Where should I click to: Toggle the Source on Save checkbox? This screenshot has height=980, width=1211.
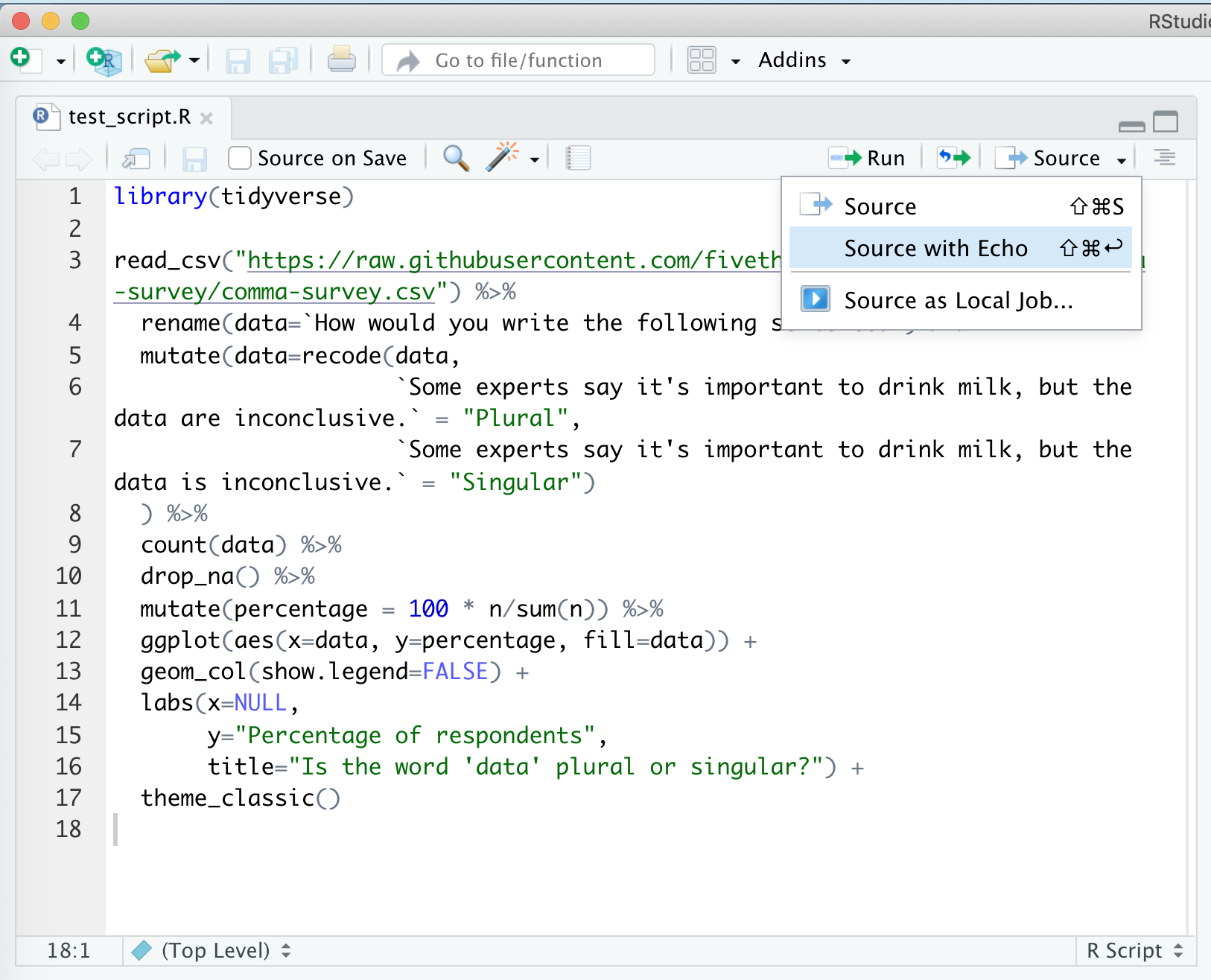[x=239, y=158]
